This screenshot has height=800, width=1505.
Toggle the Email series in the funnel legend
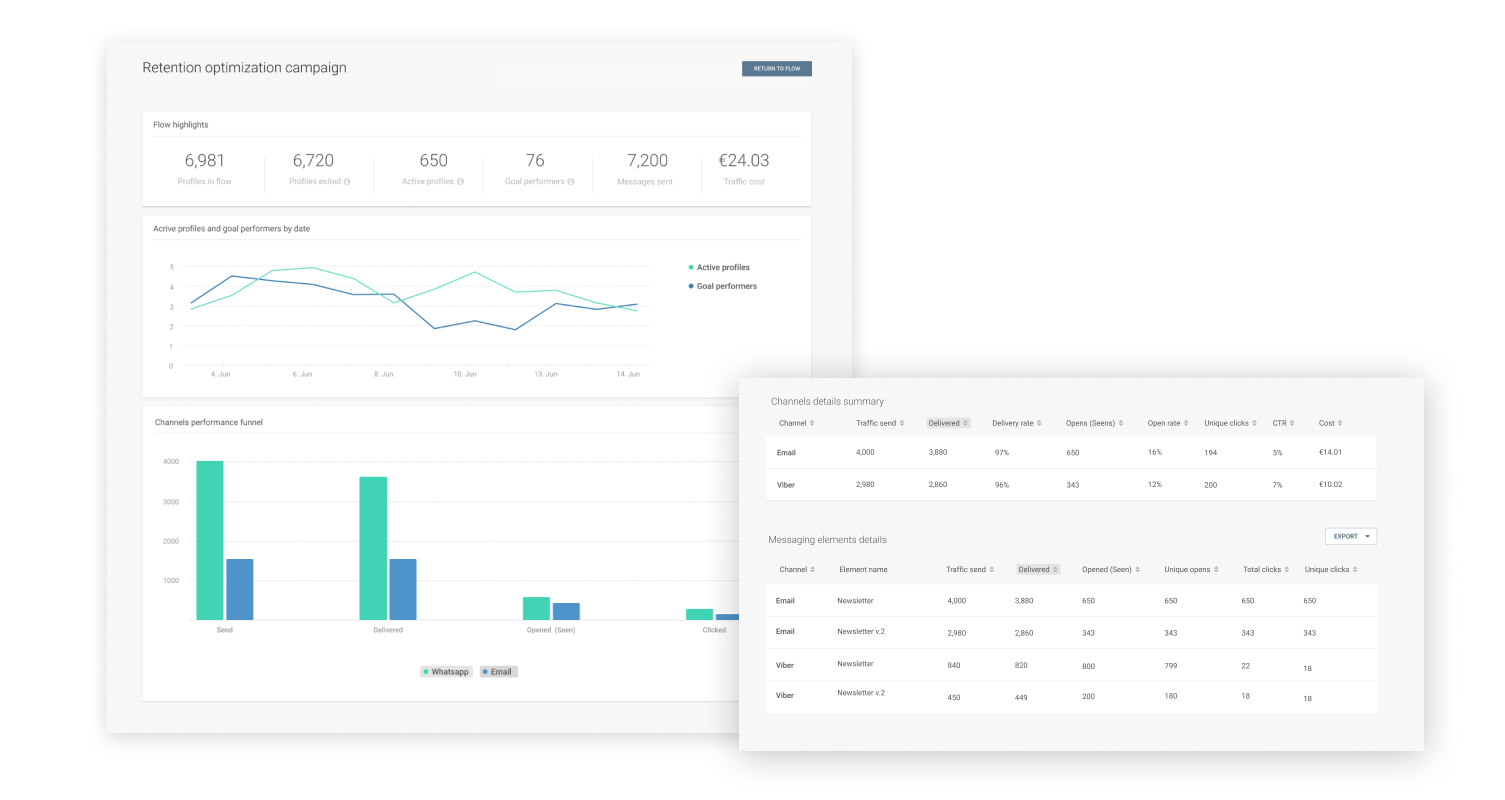[498, 672]
